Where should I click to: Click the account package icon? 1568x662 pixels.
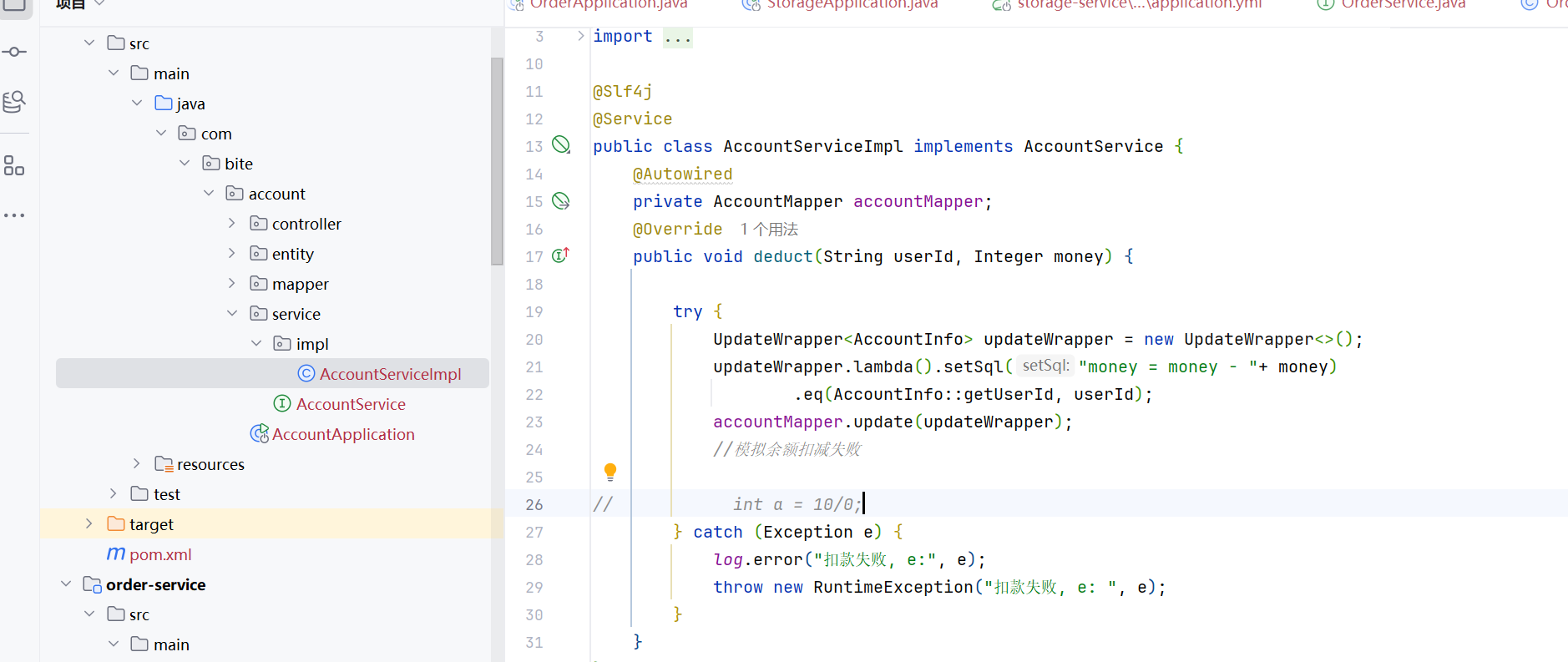click(x=235, y=193)
